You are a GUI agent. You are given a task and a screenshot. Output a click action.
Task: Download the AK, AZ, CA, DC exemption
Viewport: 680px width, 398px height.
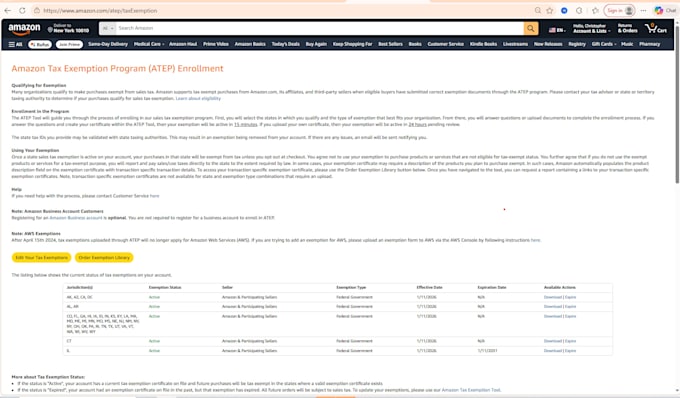[553, 297]
